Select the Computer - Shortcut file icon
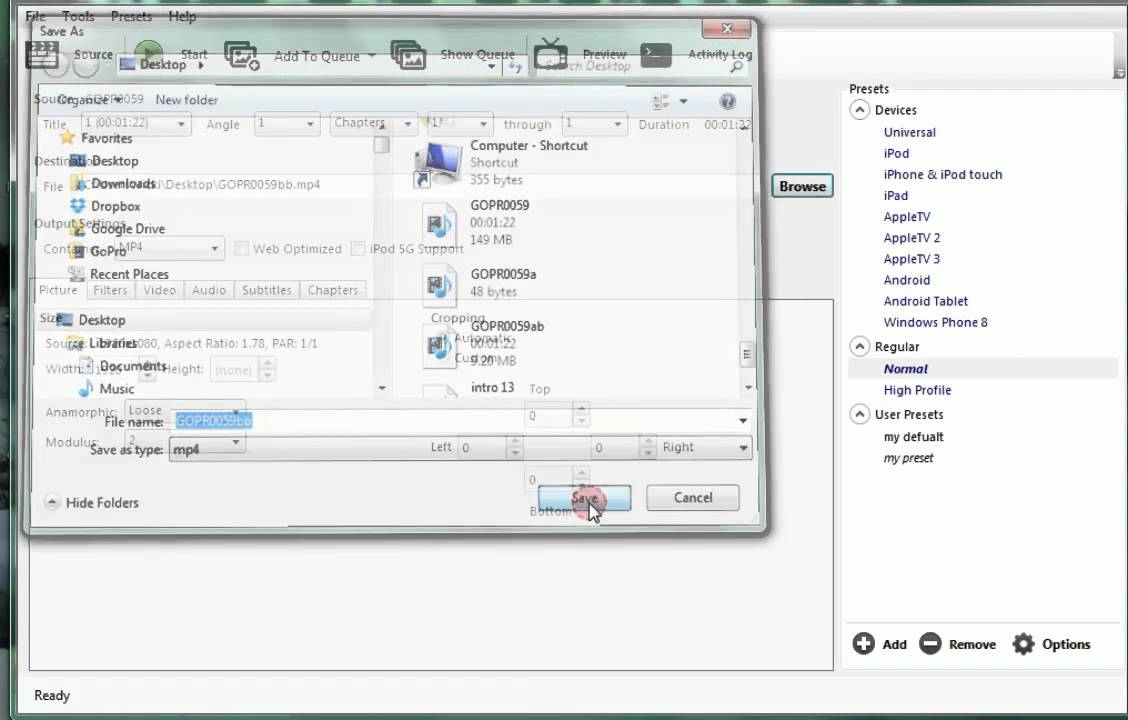The image size is (1128, 720). point(438,164)
